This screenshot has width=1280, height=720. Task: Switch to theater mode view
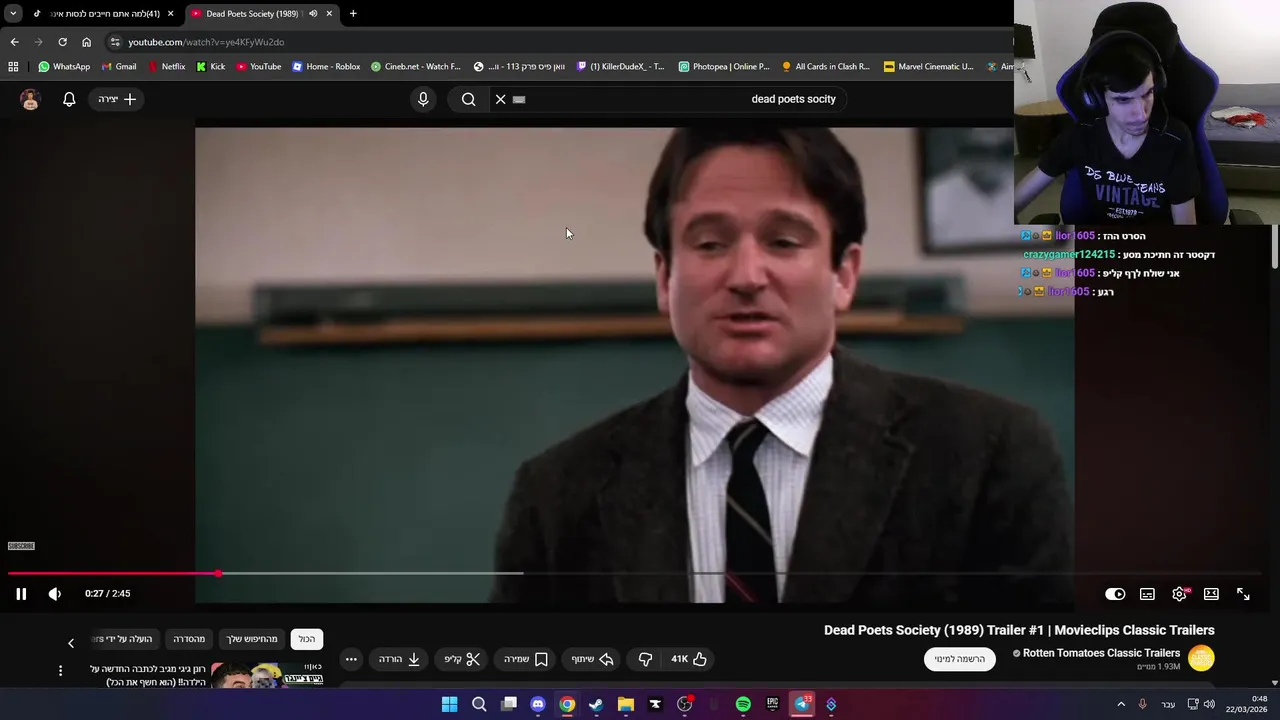pos(1211,594)
